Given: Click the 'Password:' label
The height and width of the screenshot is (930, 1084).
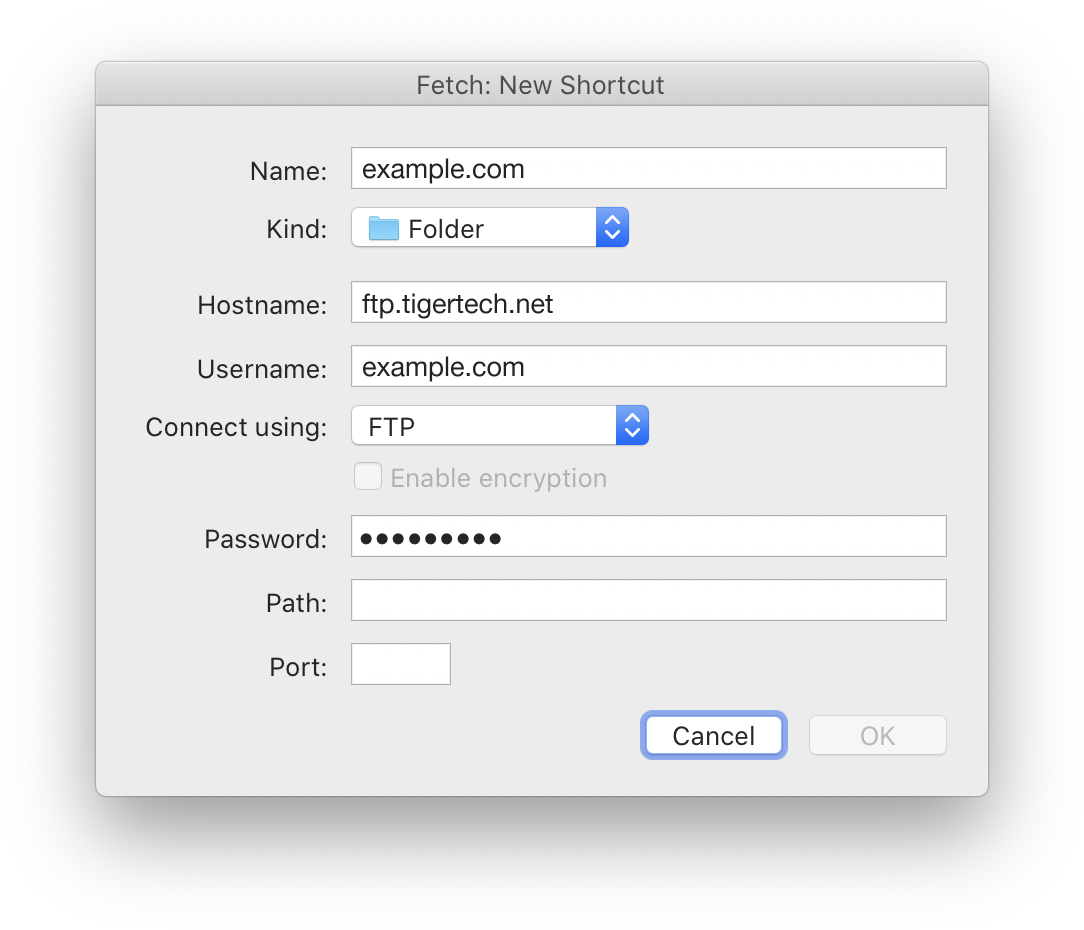Looking at the screenshot, I should (x=265, y=540).
